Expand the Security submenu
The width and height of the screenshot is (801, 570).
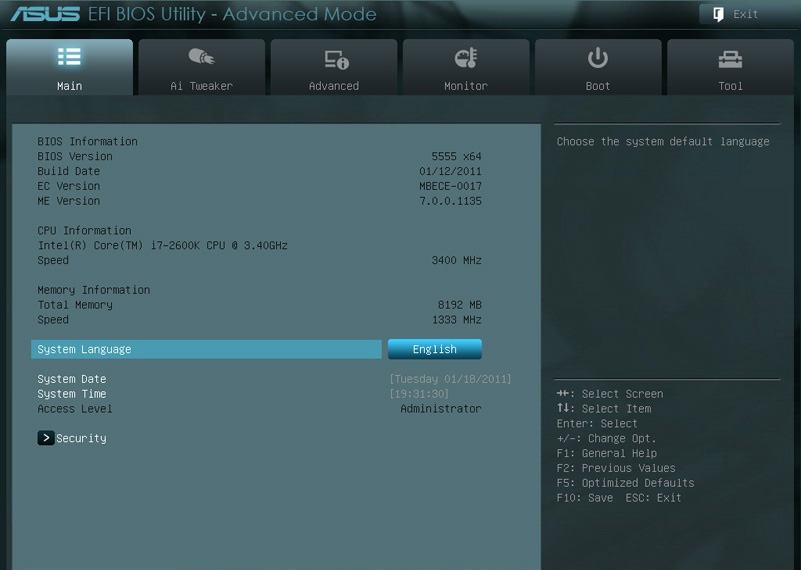click(81, 438)
